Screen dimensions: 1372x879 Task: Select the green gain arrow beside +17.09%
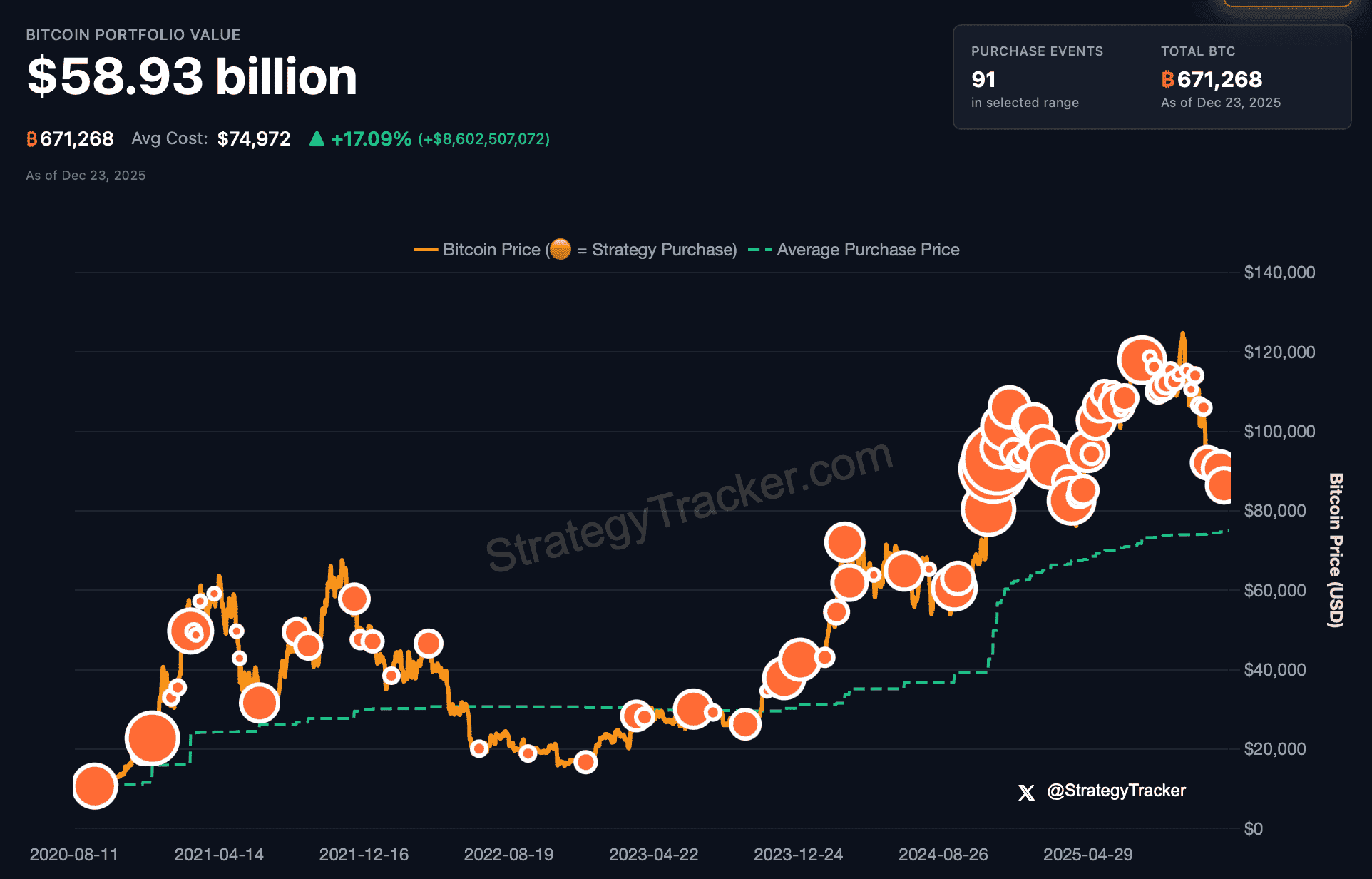pos(316,138)
